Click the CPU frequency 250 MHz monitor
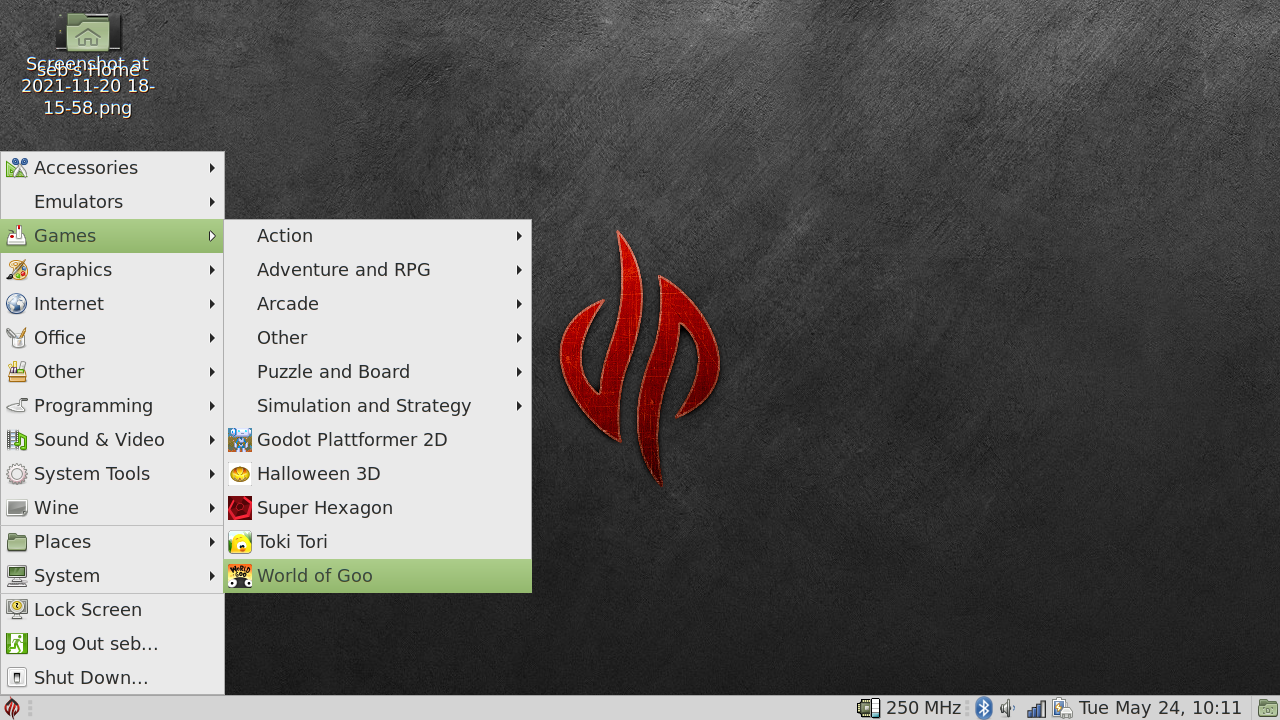The width and height of the screenshot is (1280, 720). pyautogui.click(x=910, y=708)
